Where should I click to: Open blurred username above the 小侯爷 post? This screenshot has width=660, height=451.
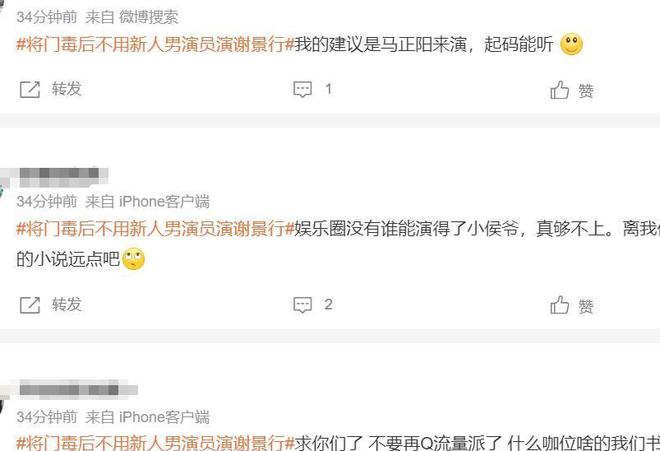pos(62,177)
